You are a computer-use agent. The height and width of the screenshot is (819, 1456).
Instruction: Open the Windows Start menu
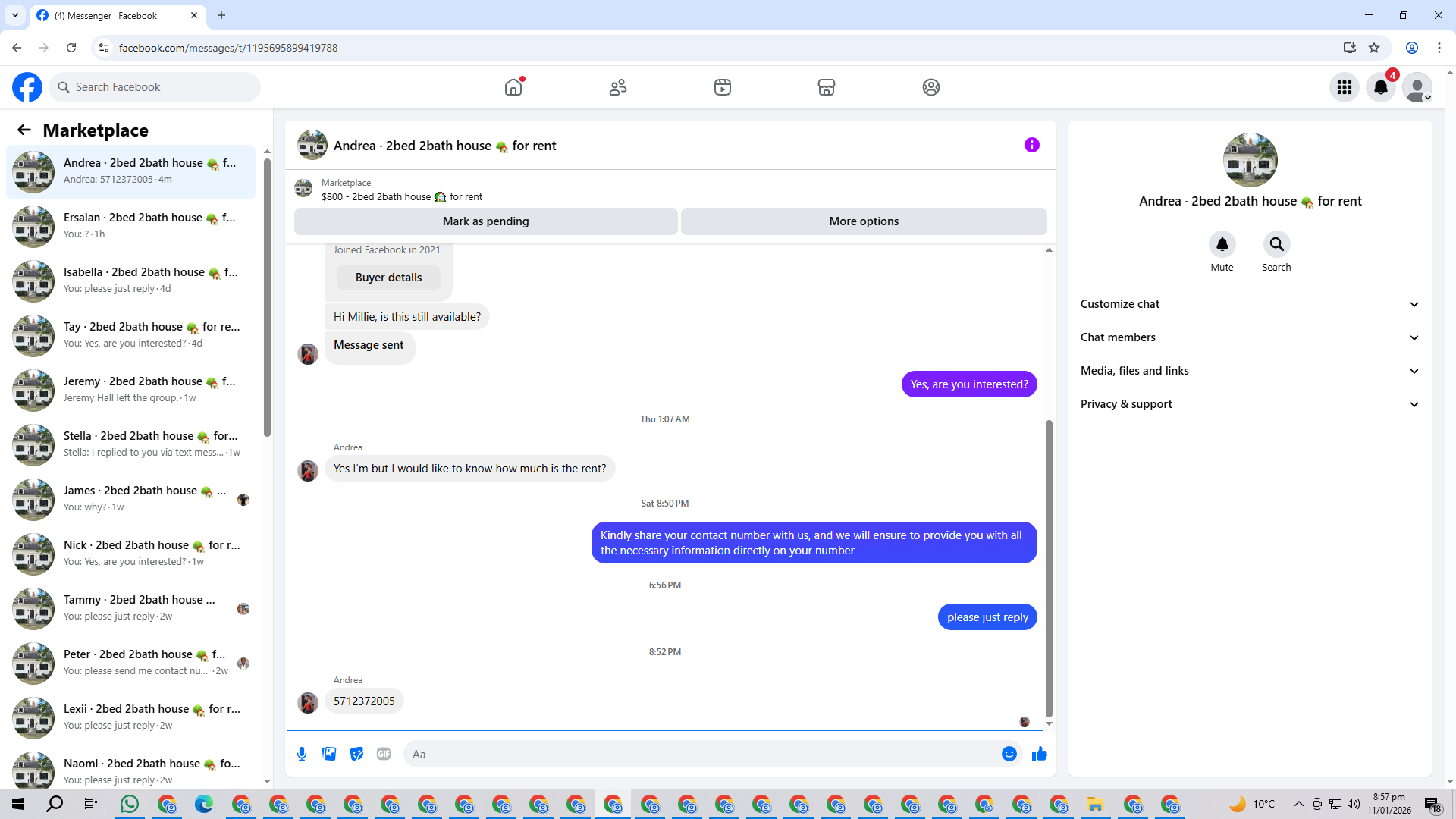point(18,804)
